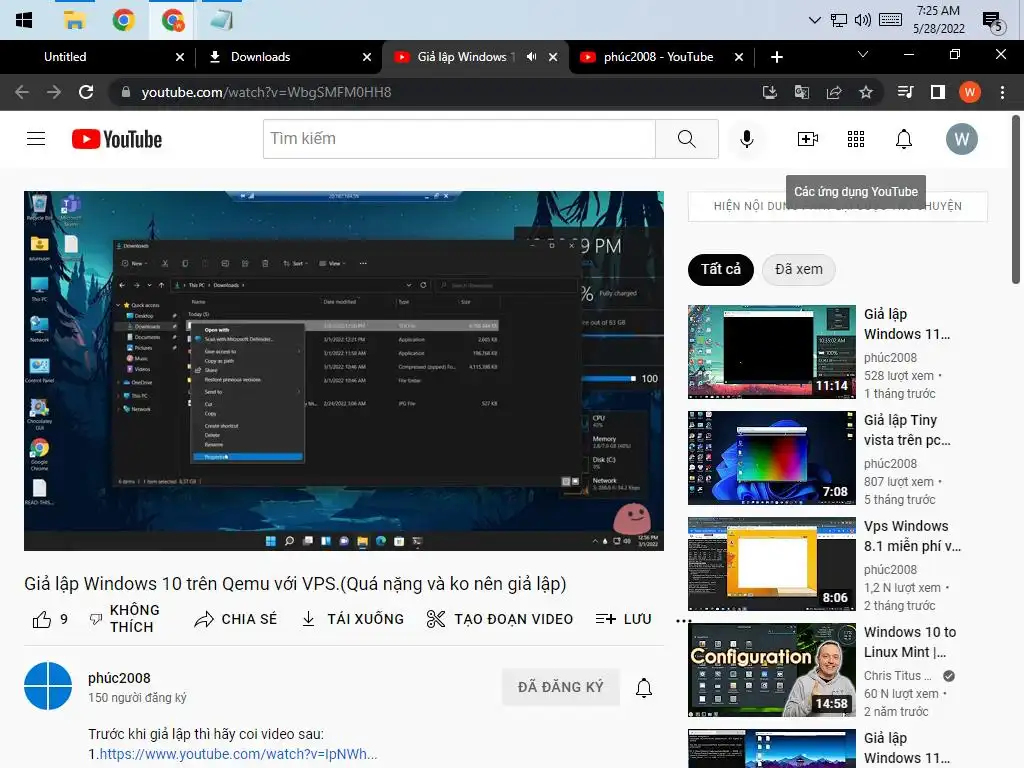Open a new browser tab
This screenshot has width=1024, height=768.
pos(776,57)
